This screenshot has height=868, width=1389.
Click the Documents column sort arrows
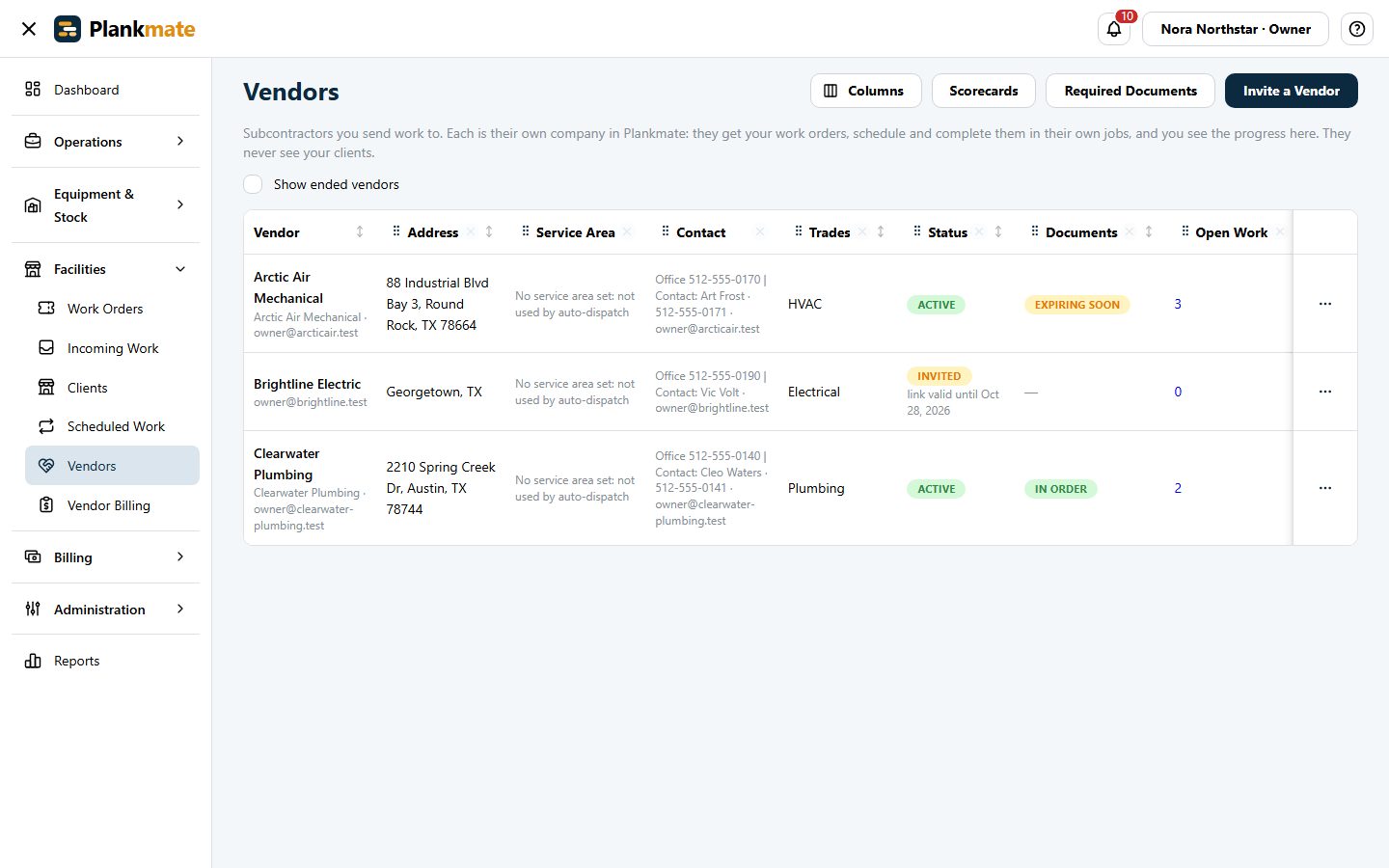1149,232
